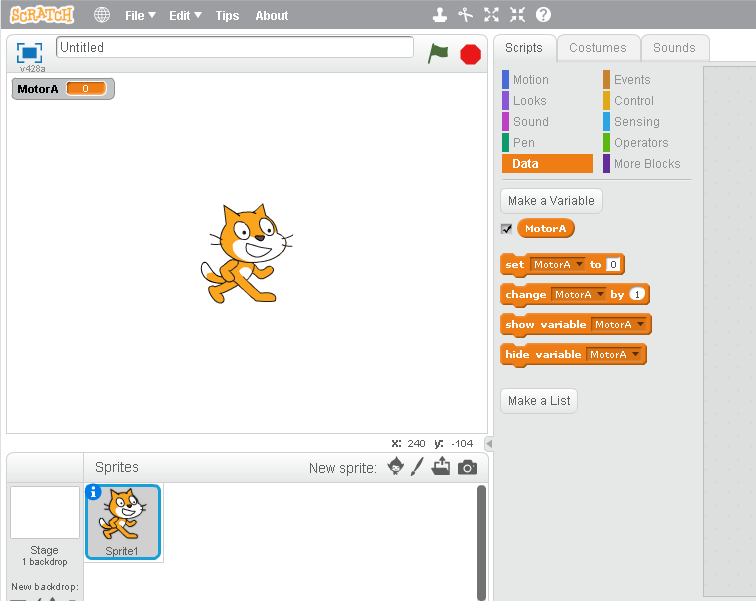Click the Block help question mark icon
756x601 pixels.
pos(543,15)
